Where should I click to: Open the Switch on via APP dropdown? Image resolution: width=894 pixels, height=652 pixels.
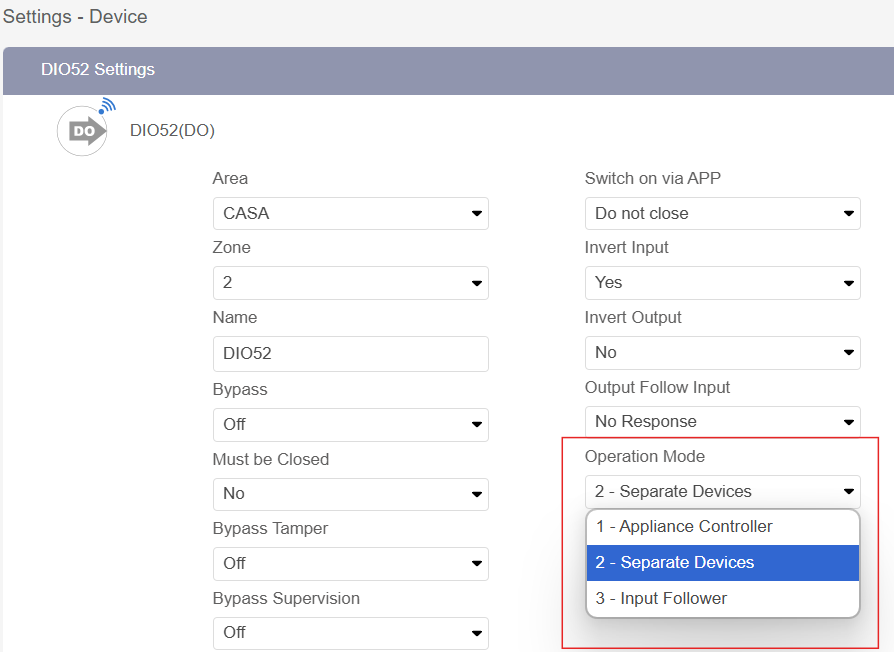[722, 213]
